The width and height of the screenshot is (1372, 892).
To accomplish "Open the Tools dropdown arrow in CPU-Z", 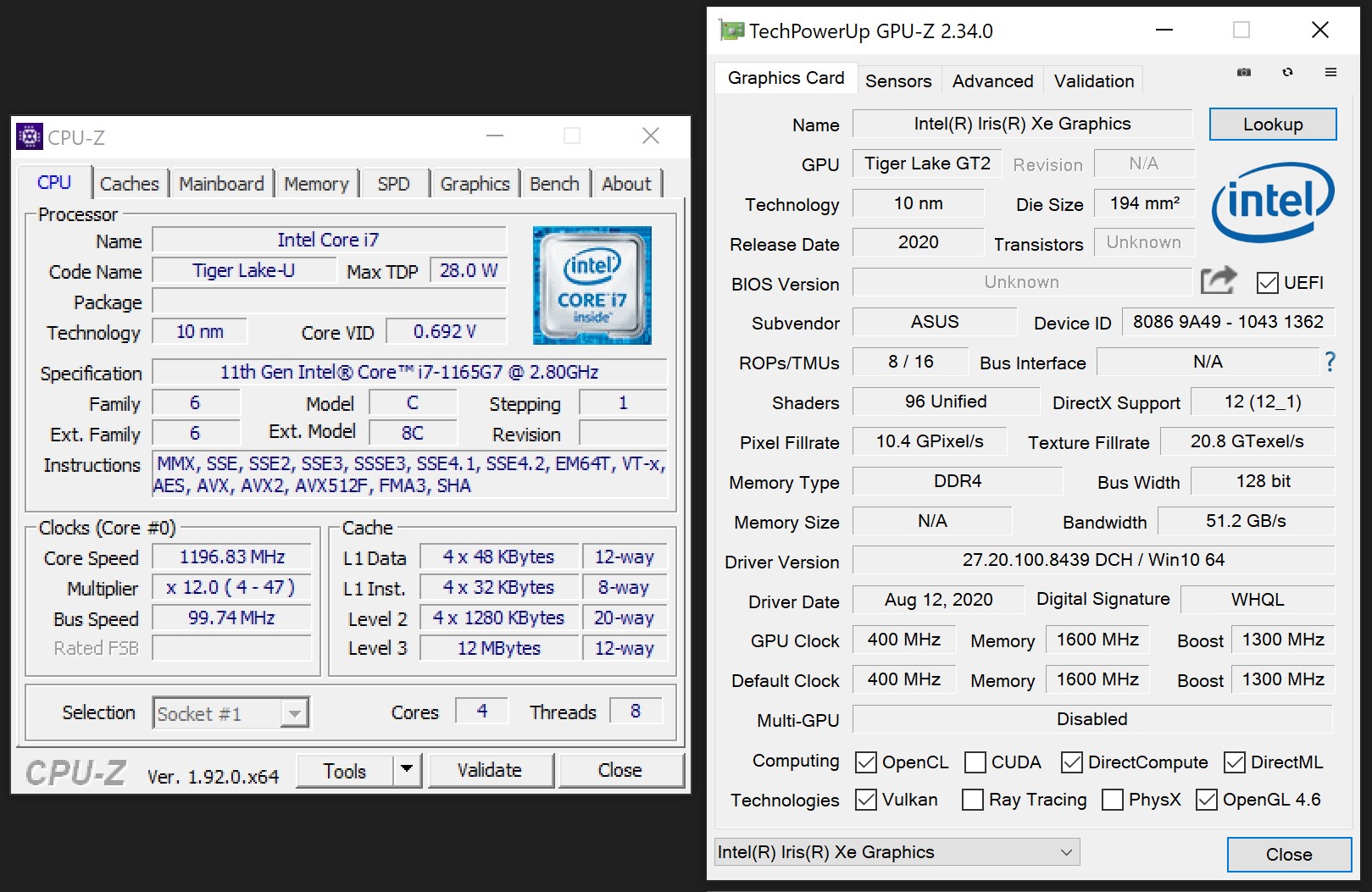I will coord(407,770).
